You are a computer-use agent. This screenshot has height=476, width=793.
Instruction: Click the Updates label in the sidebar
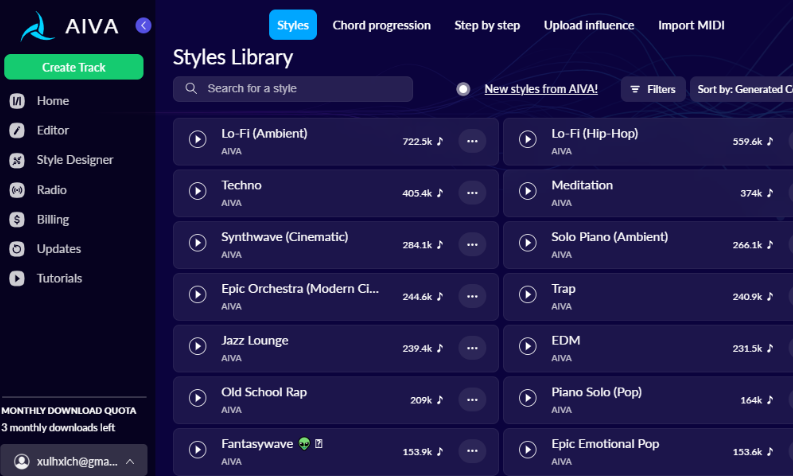point(59,249)
